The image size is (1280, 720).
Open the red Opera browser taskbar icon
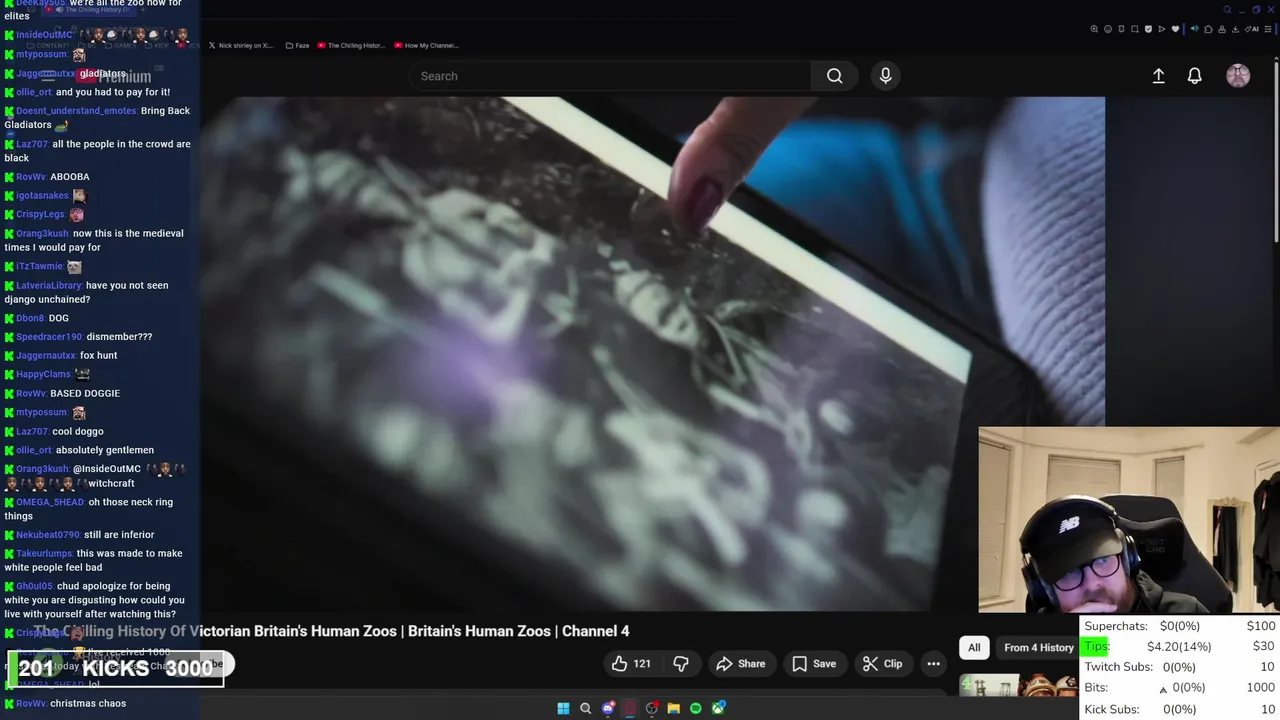pyautogui.click(x=629, y=708)
